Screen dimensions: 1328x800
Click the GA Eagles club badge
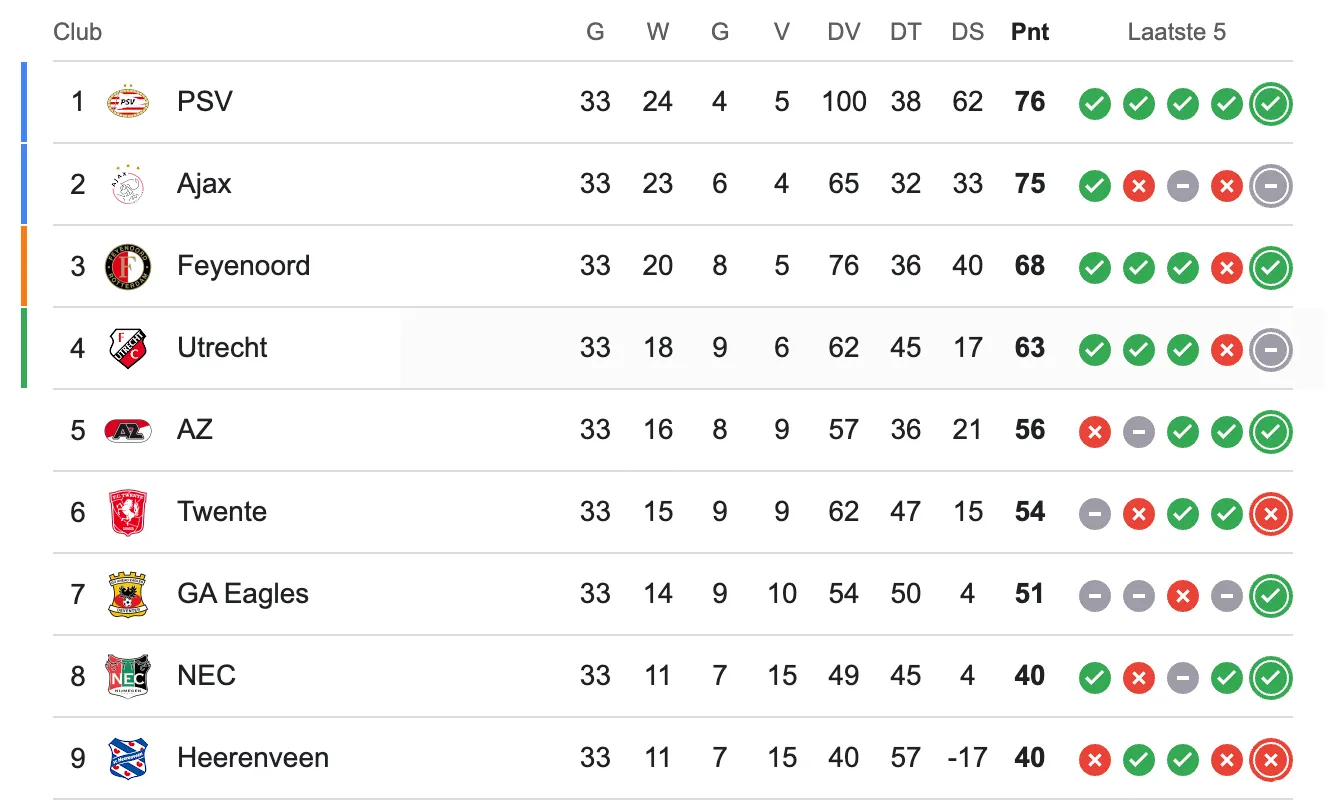(x=127, y=594)
